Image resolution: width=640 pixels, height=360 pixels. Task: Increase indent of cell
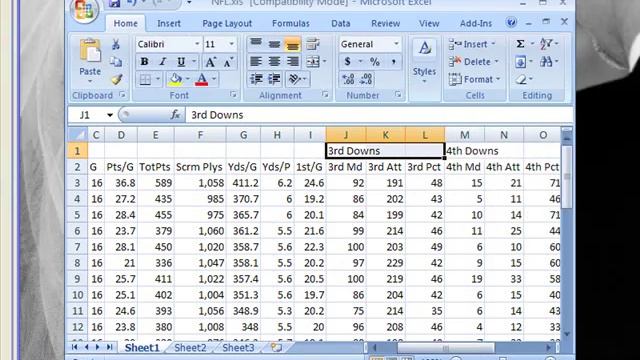pyautogui.click(x=274, y=79)
